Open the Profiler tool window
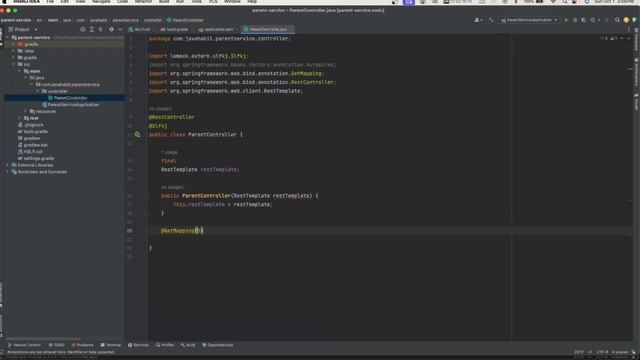Viewport: 640px width, 360px height. (x=165, y=345)
